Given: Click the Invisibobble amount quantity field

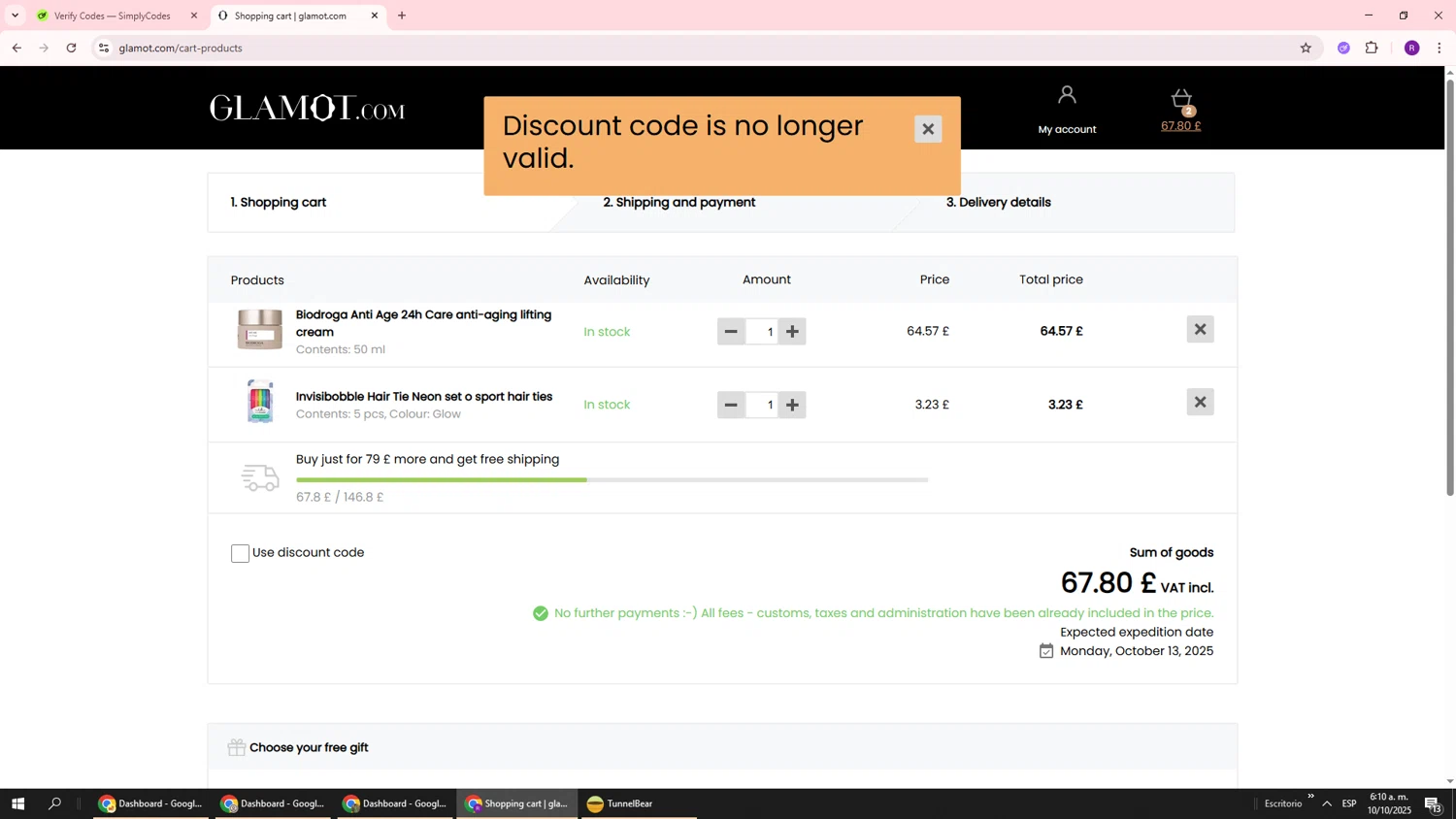Looking at the screenshot, I should pyautogui.click(x=762, y=405).
